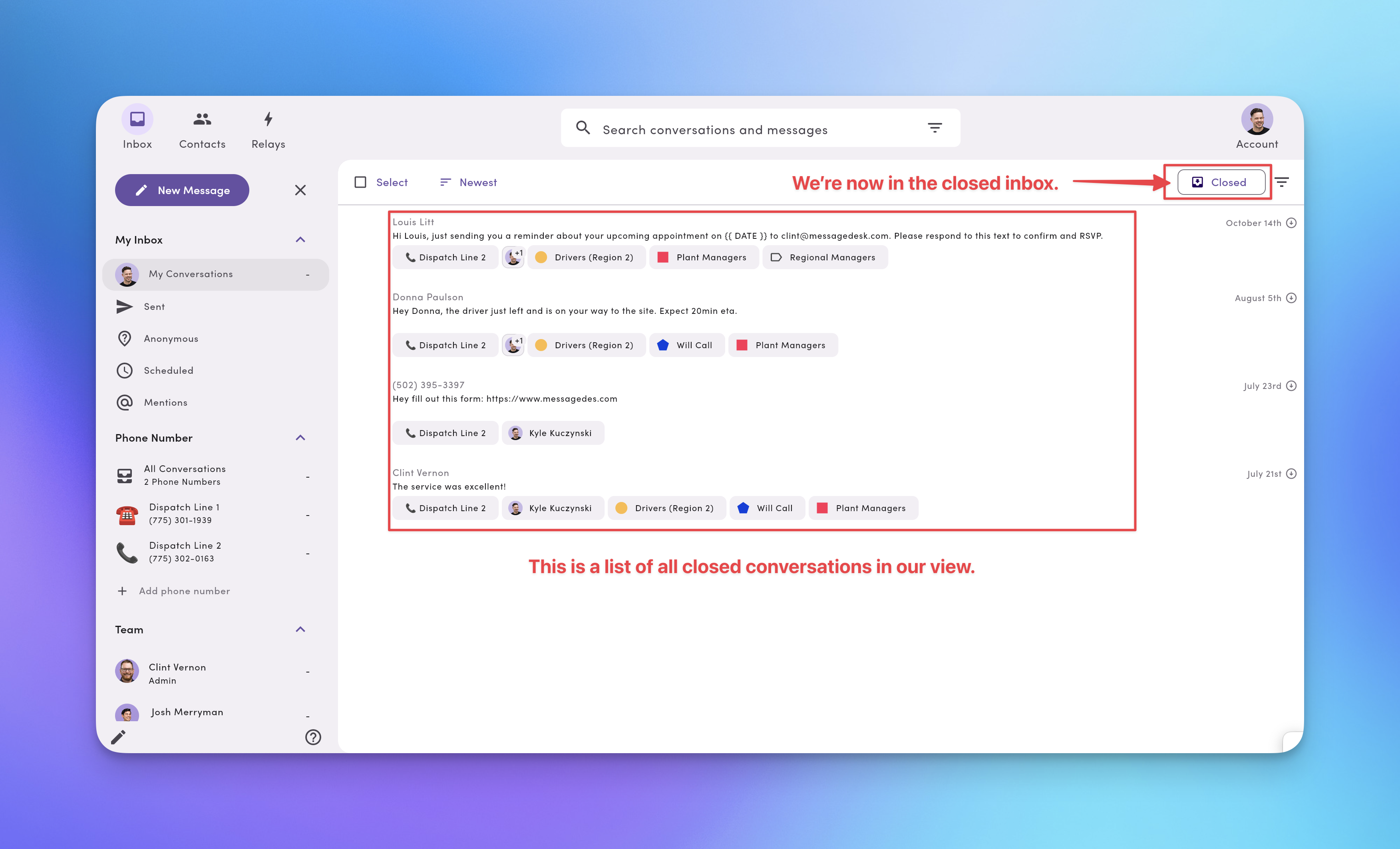Collapse the My Inbox section
This screenshot has height=849, width=1400.
300,240
